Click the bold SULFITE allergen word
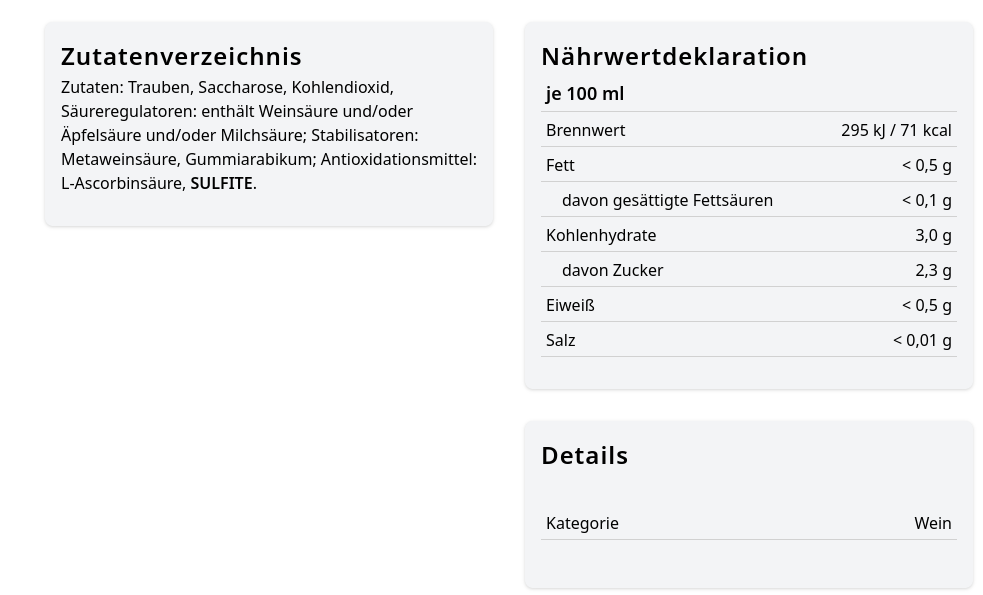The height and width of the screenshot is (595, 983). [x=221, y=183]
